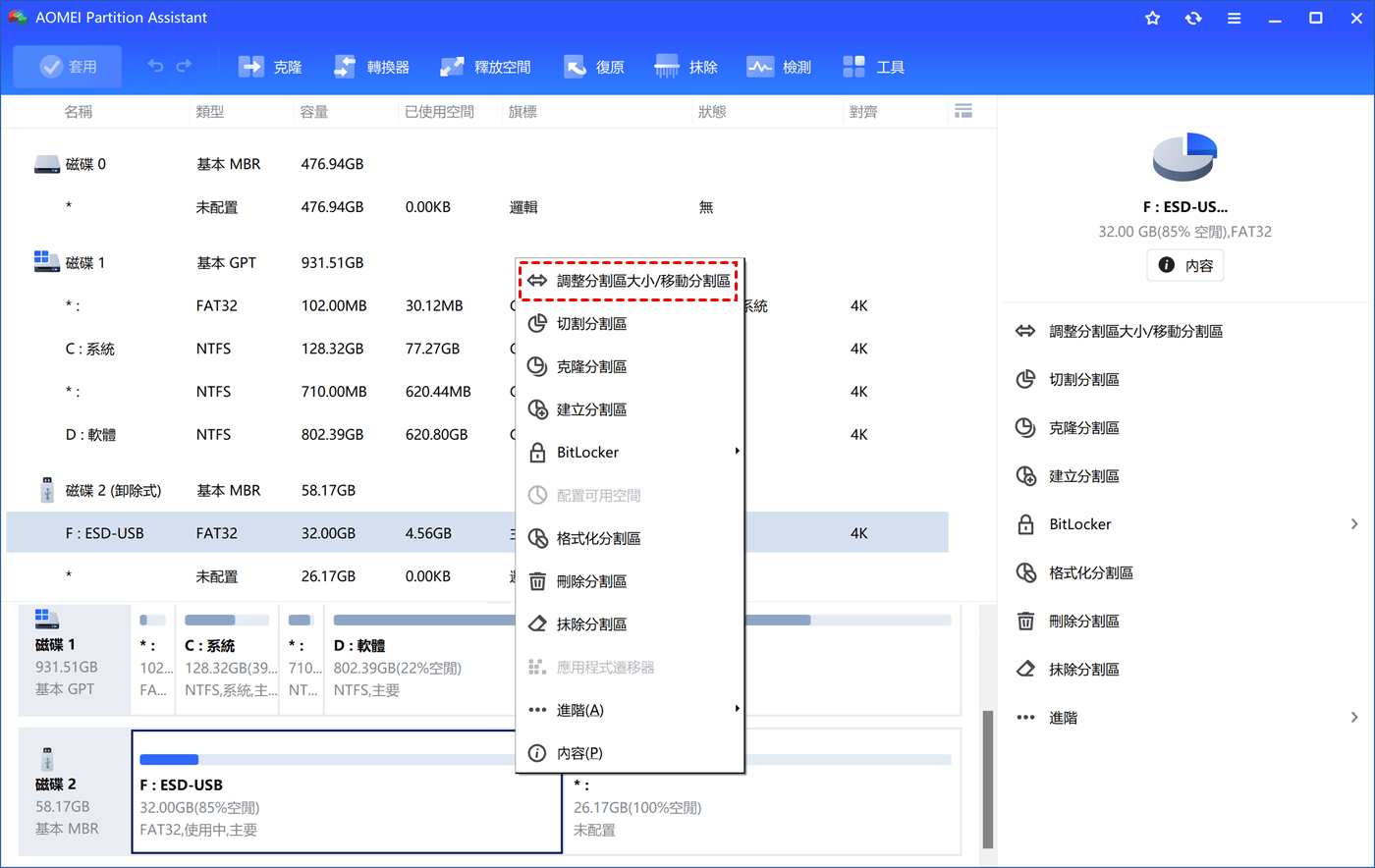The height and width of the screenshot is (868, 1375).
Task: Choose 建立分割區 in context menu
Action: pyautogui.click(x=629, y=409)
